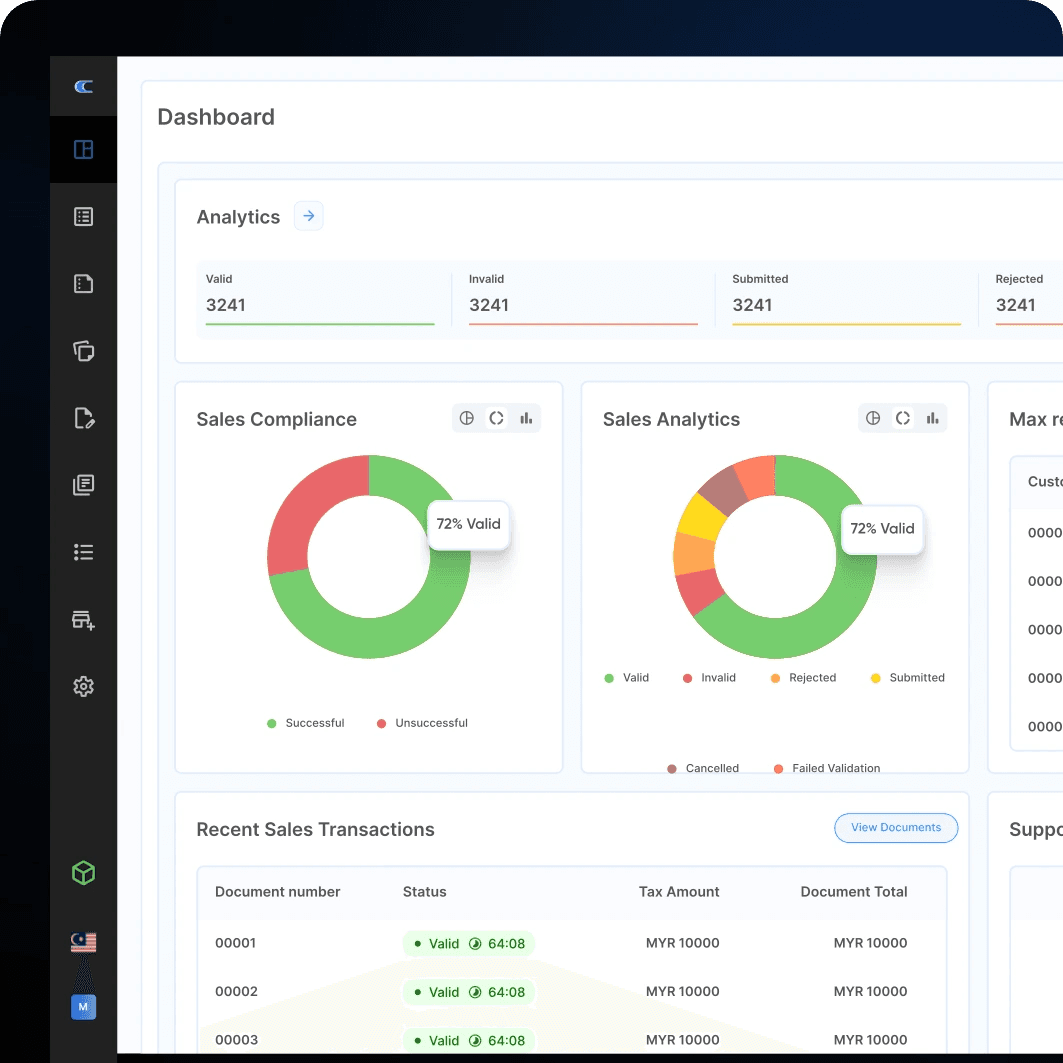Open the Analytics section via the arrow button
This screenshot has height=1063, width=1063.
[x=308, y=216]
